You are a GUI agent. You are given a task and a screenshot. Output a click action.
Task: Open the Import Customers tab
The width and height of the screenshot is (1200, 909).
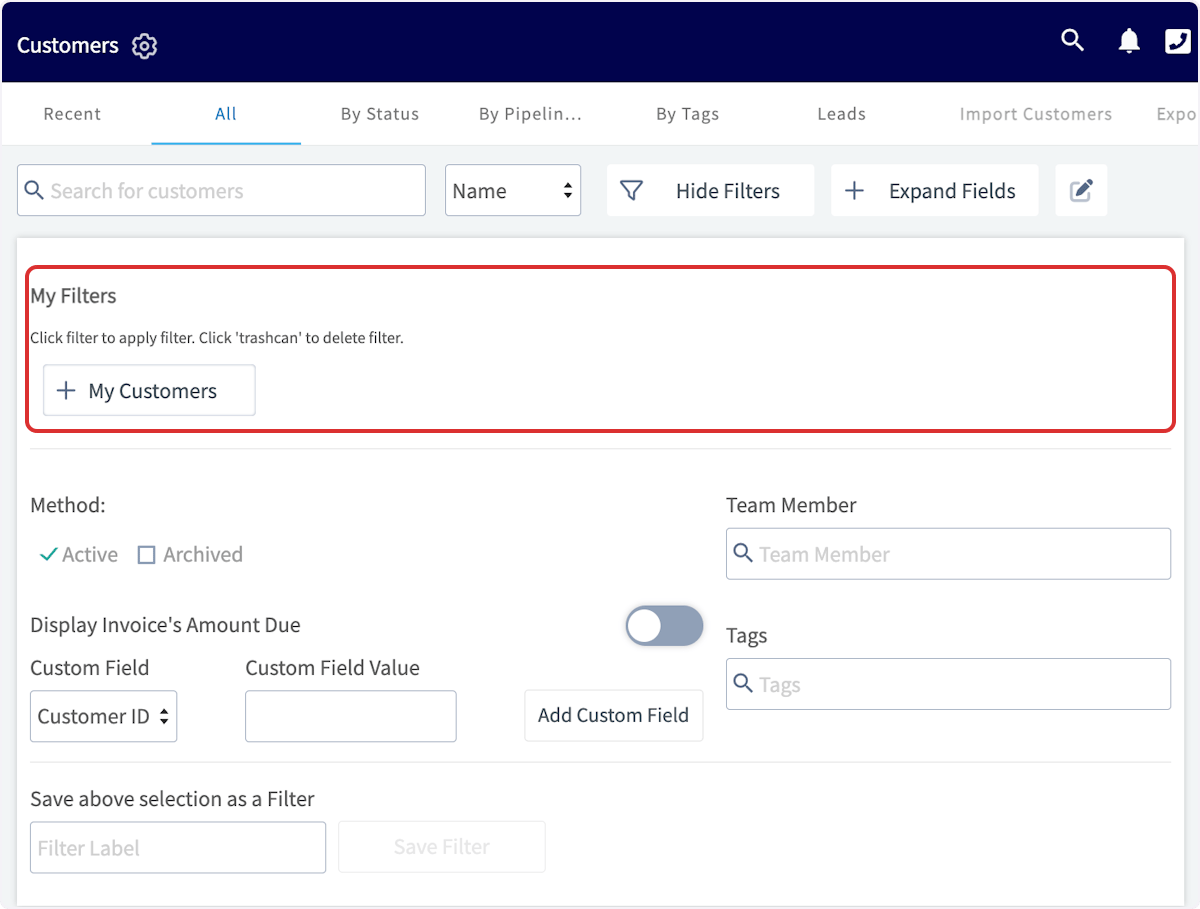pos(1036,114)
